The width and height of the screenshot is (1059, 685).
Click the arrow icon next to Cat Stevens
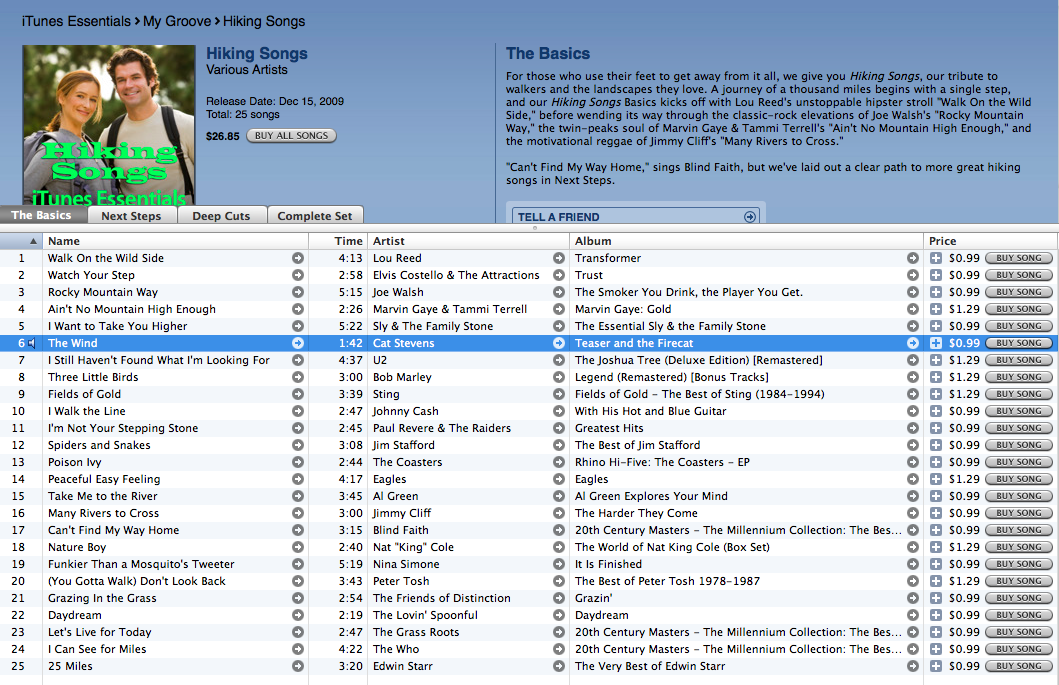pos(559,343)
